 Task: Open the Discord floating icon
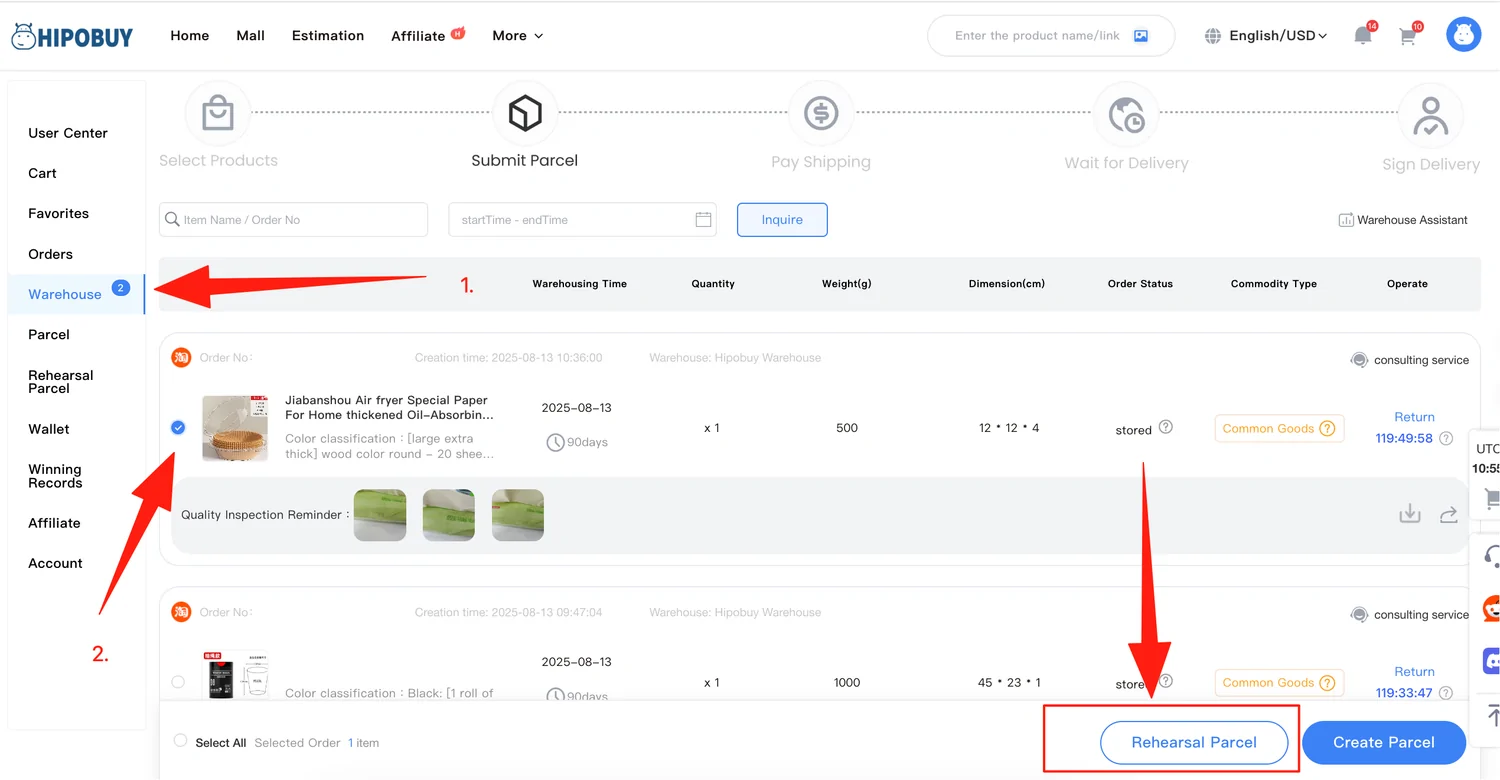pos(1490,660)
